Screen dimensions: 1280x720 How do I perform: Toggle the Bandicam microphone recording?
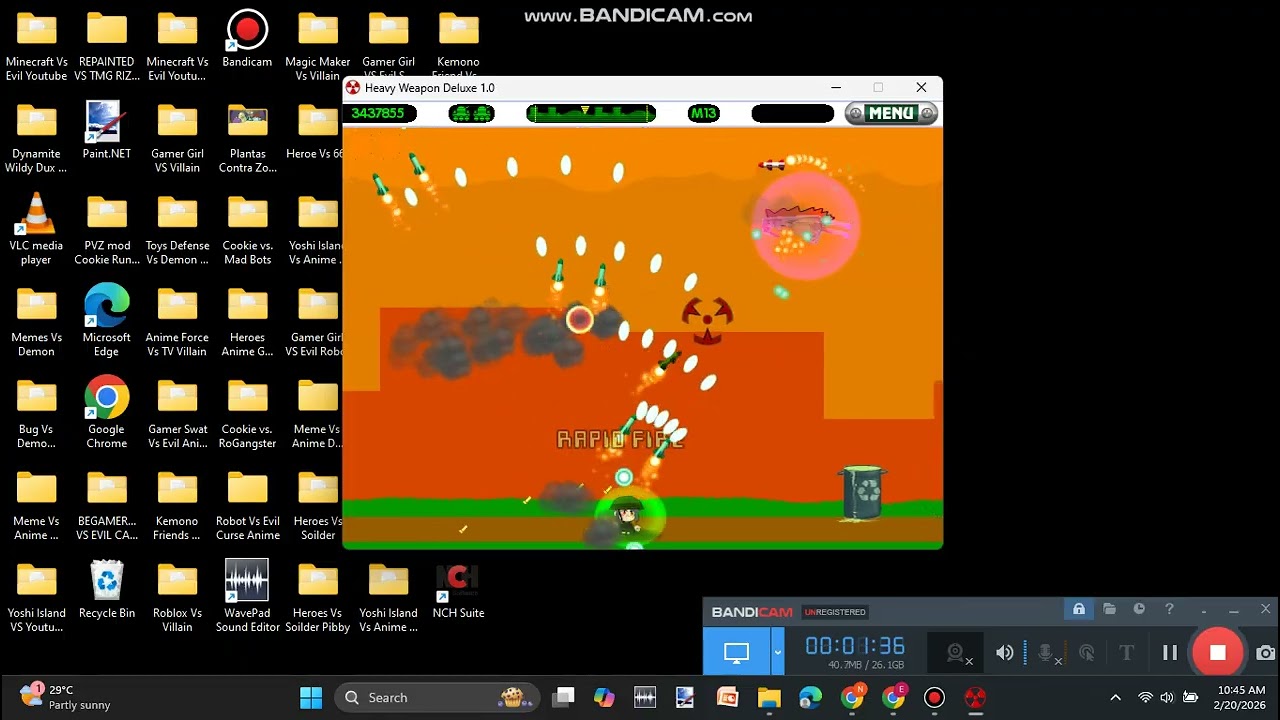[1045, 653]
